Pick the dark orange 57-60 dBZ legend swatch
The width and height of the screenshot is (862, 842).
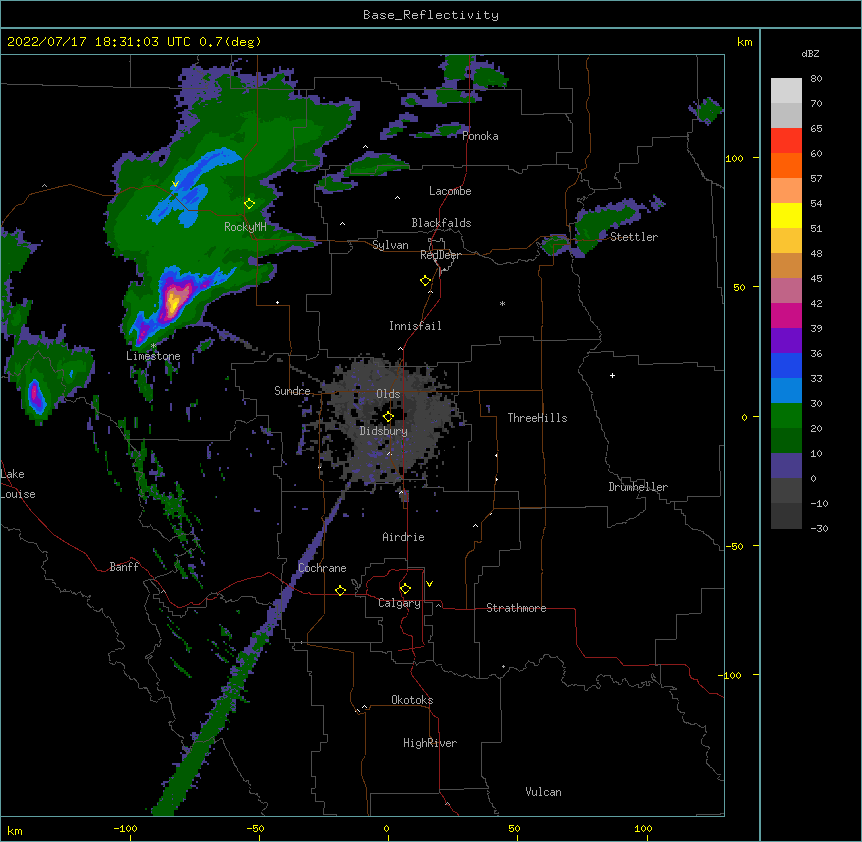point(786,165)
